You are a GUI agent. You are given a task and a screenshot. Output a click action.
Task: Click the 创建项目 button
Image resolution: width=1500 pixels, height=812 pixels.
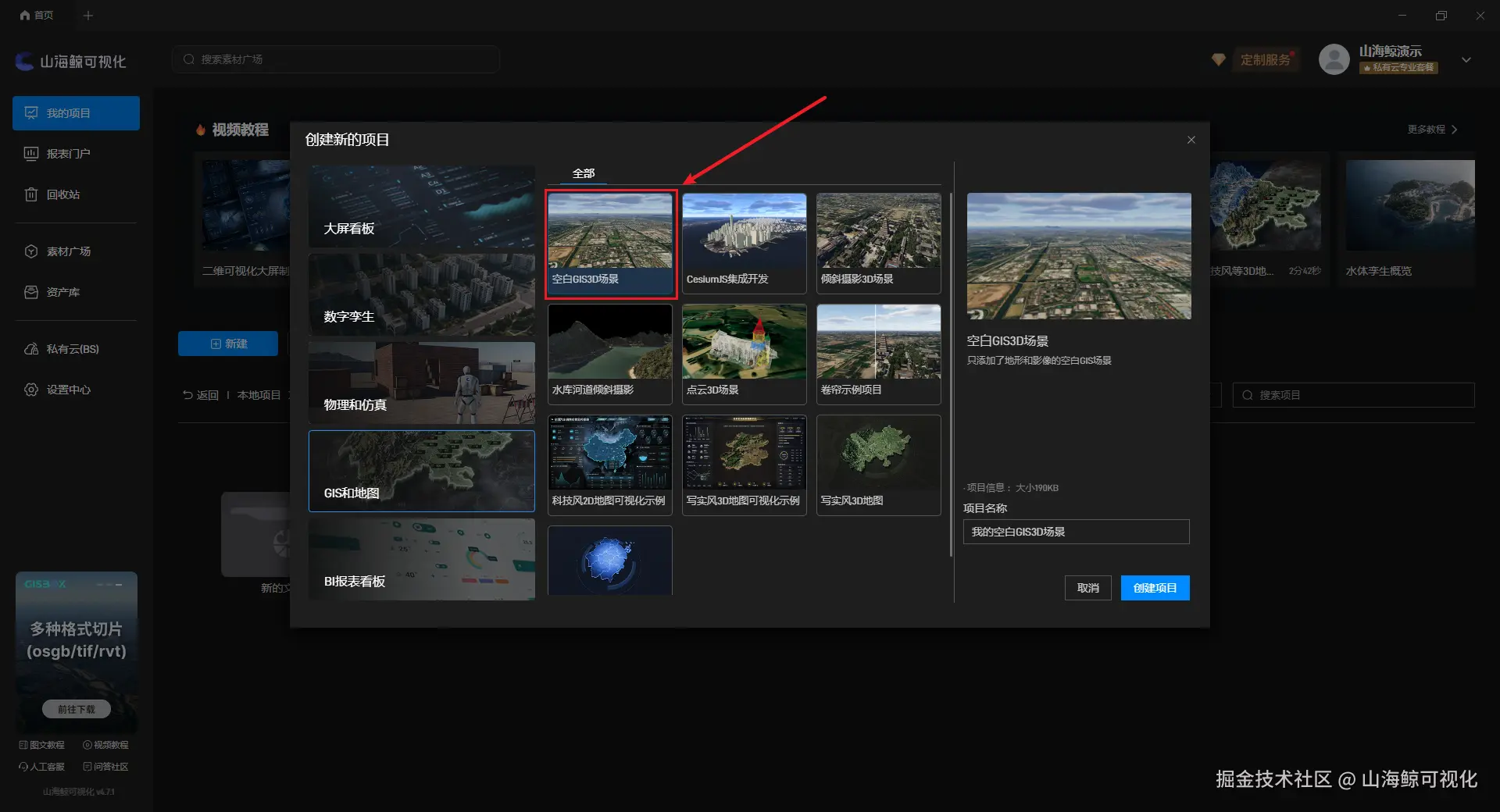click(1155, 588)
